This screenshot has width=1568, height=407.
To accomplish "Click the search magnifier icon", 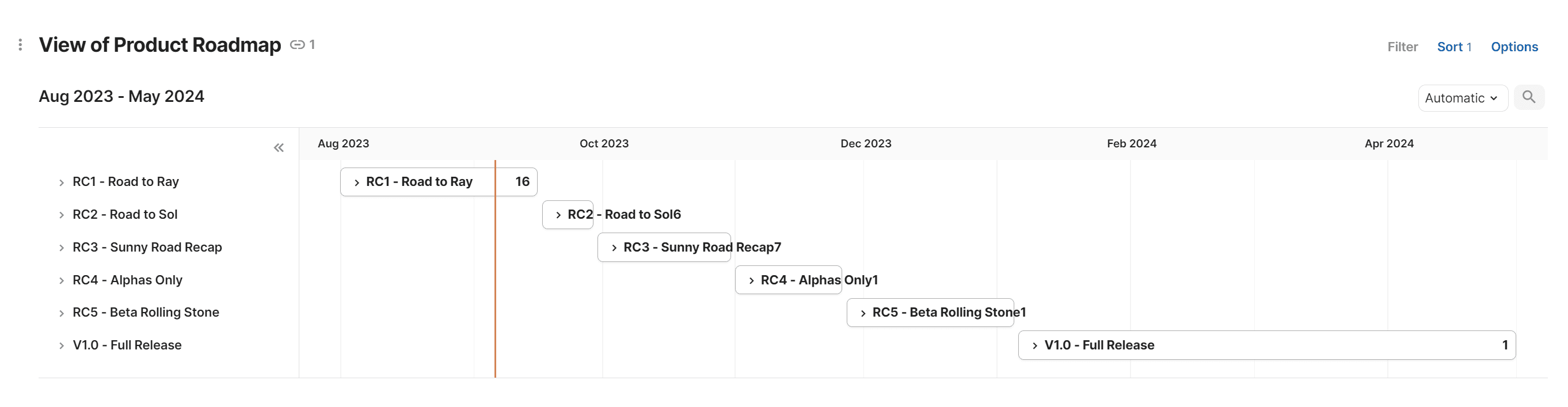I will pyautogui.click(x=1528, y=97).
